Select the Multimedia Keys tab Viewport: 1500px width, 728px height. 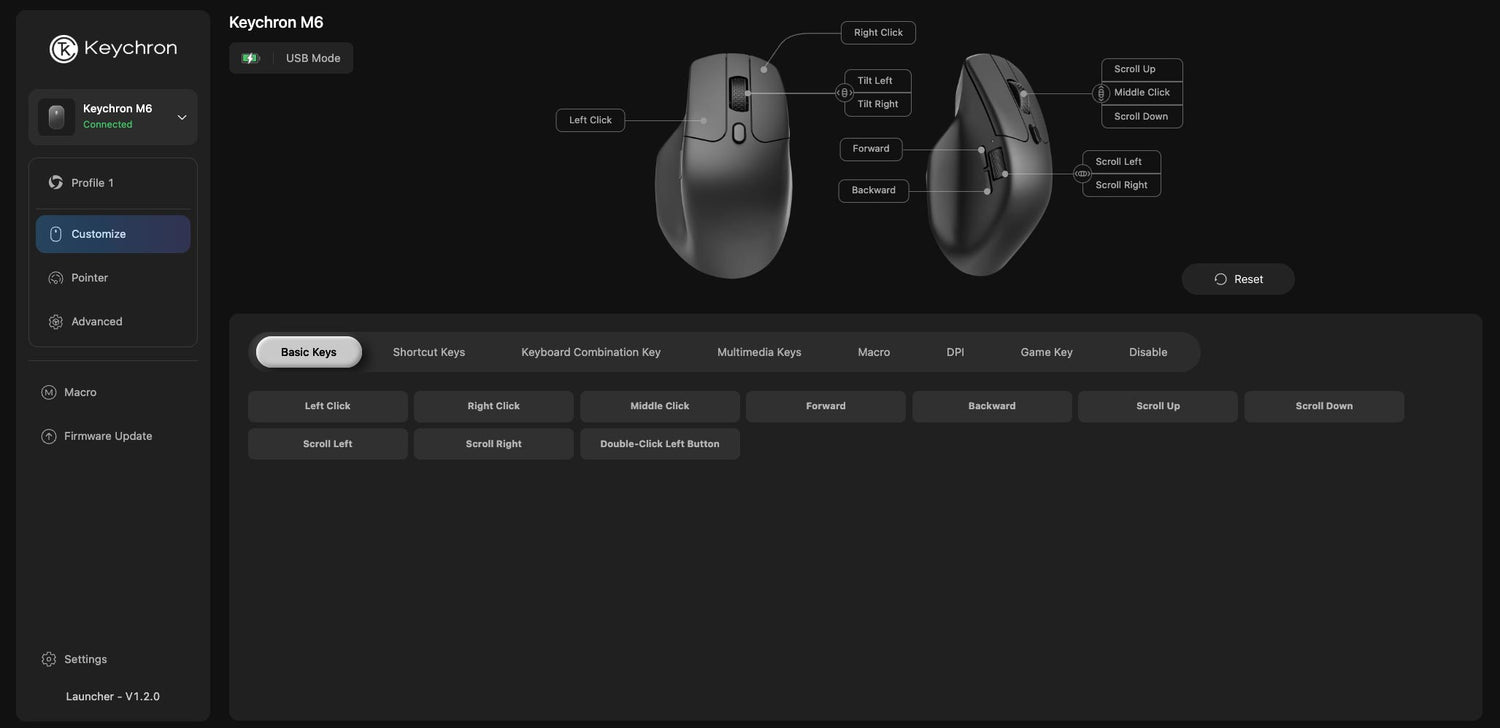759,352
